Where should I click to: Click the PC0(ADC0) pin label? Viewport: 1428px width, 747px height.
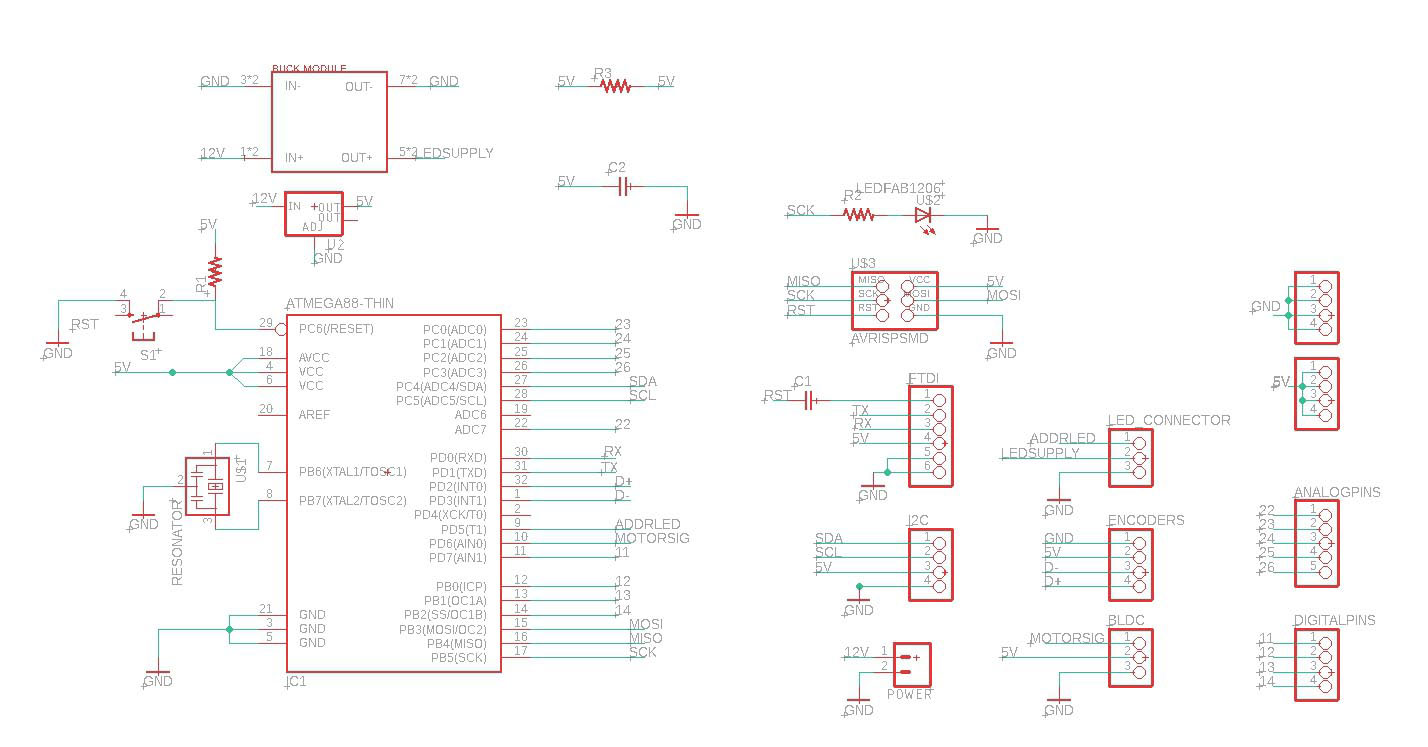[x=455, y=329]
